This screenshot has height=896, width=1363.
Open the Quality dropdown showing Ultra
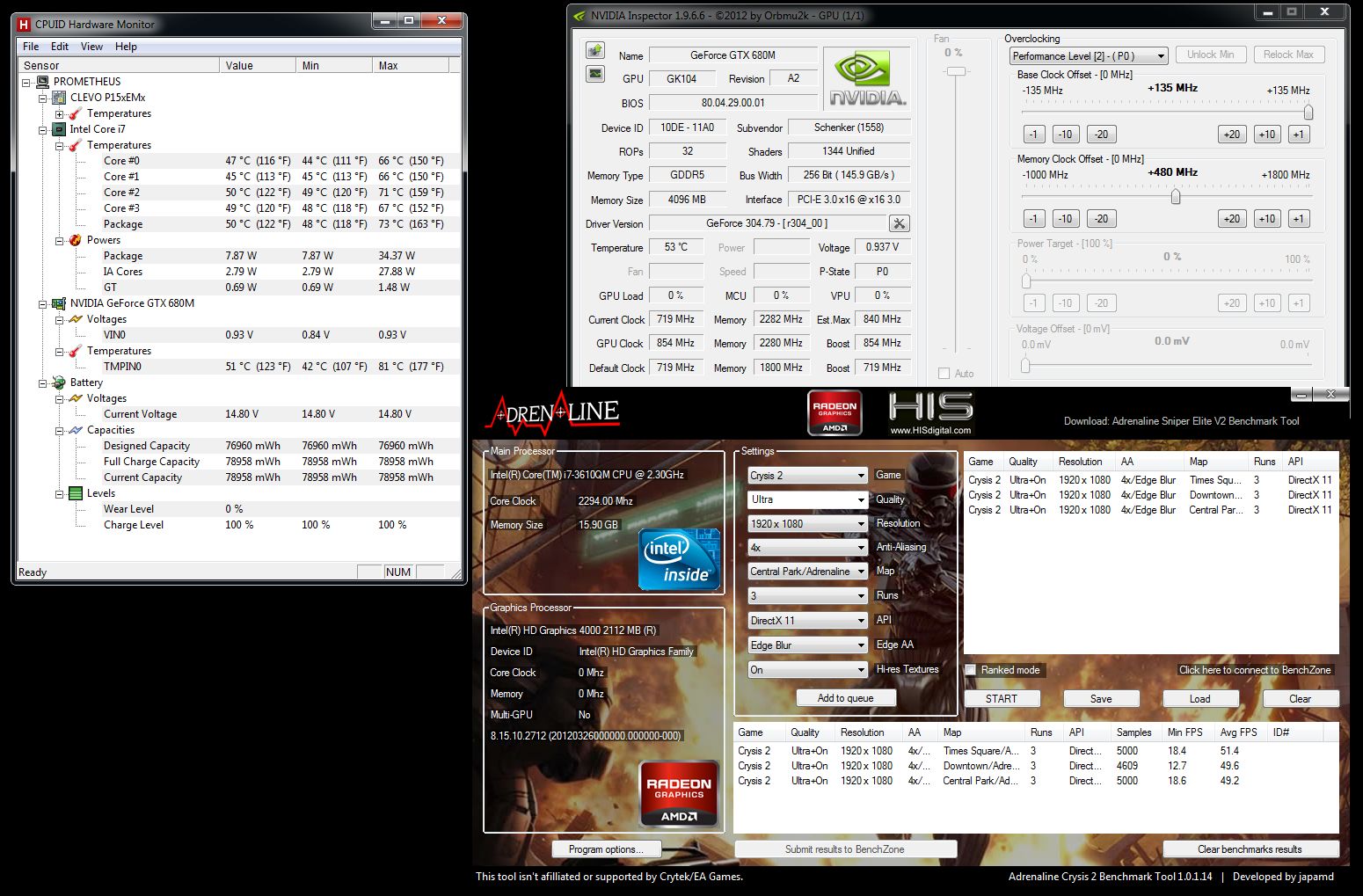(807, 499)
